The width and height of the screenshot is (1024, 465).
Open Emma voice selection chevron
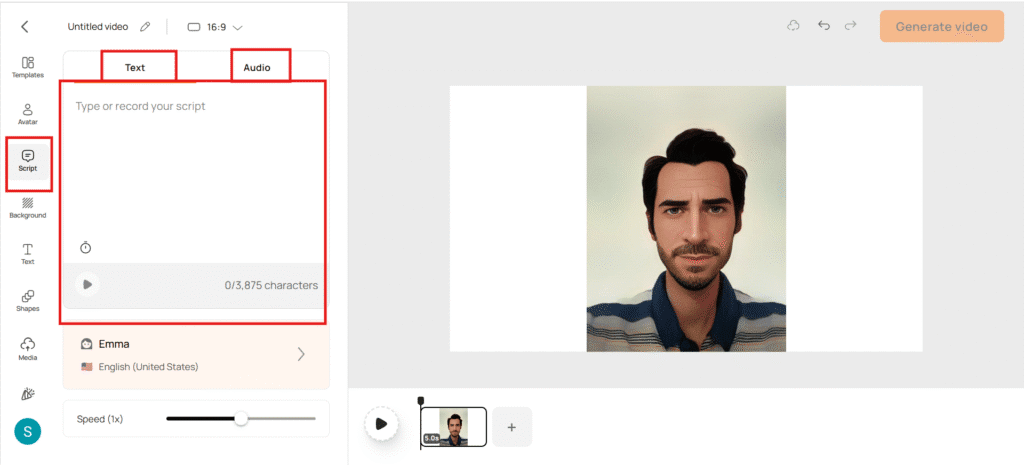click(x=301, y=354)
